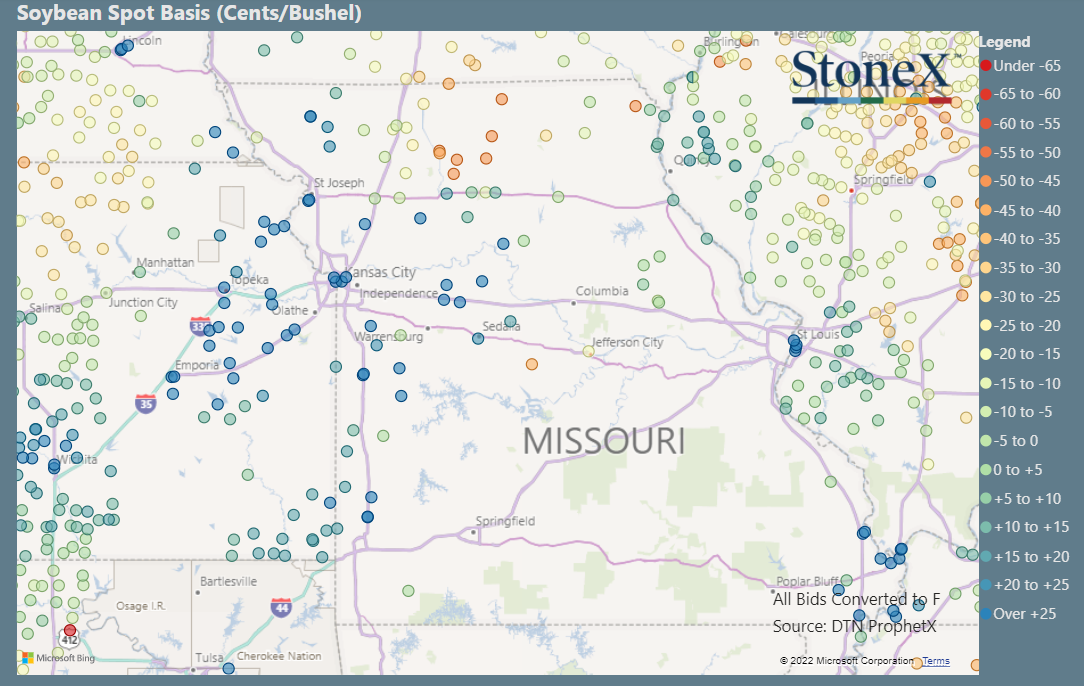Click the Osage I.R. label

(141, 606)
